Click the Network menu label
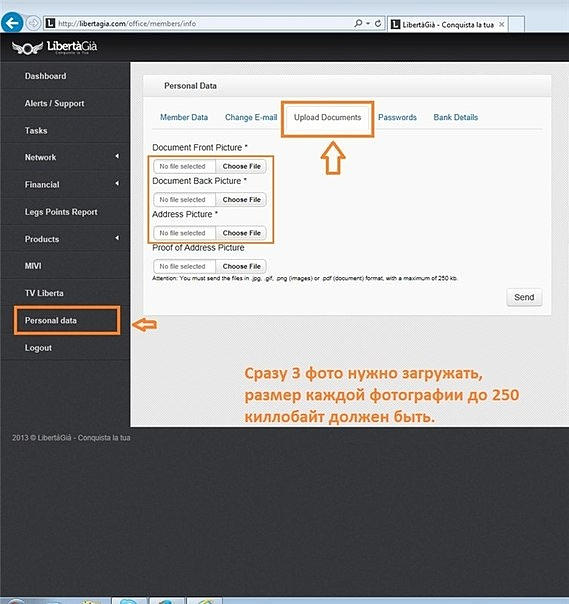 pos(40,157)
